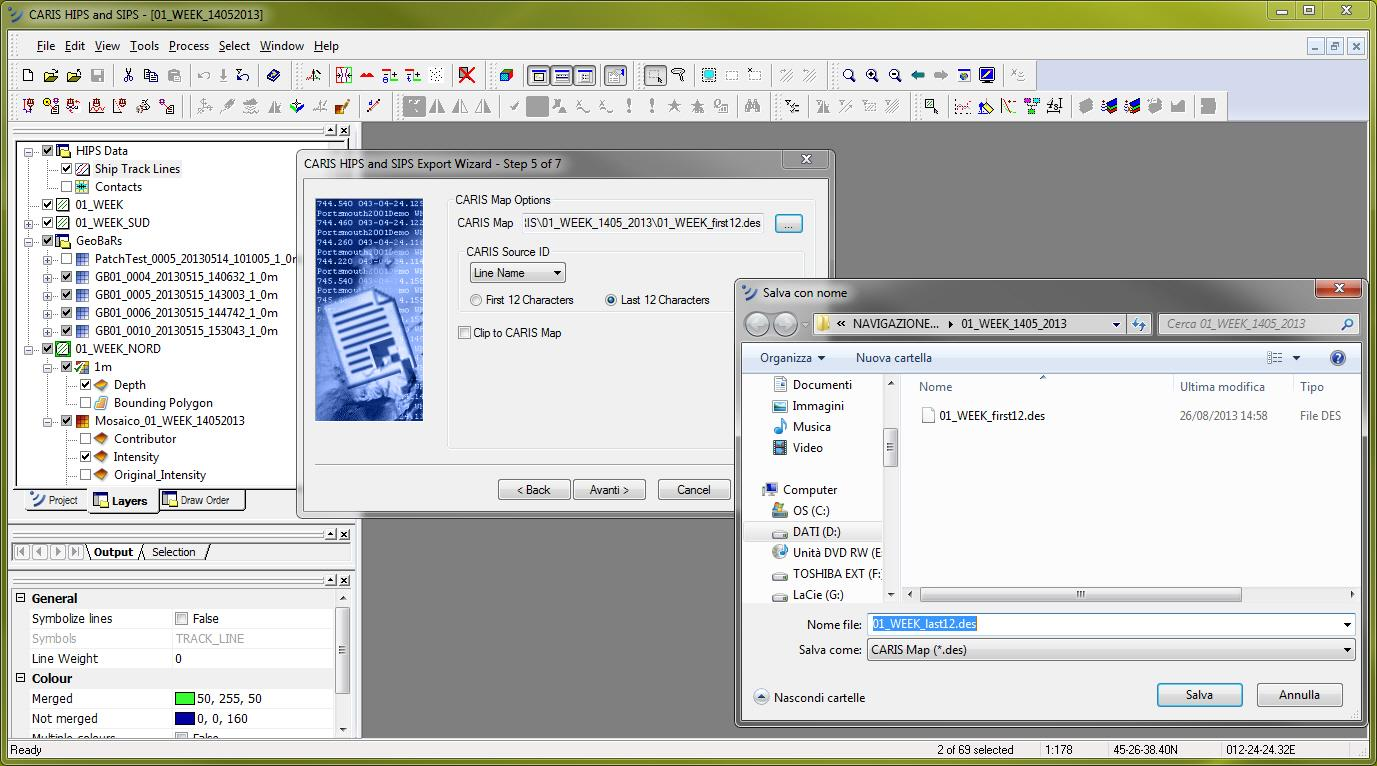The image size is (1377, 766).
Task: Check the Contacts layer checkbox
Action: (67, 187)
